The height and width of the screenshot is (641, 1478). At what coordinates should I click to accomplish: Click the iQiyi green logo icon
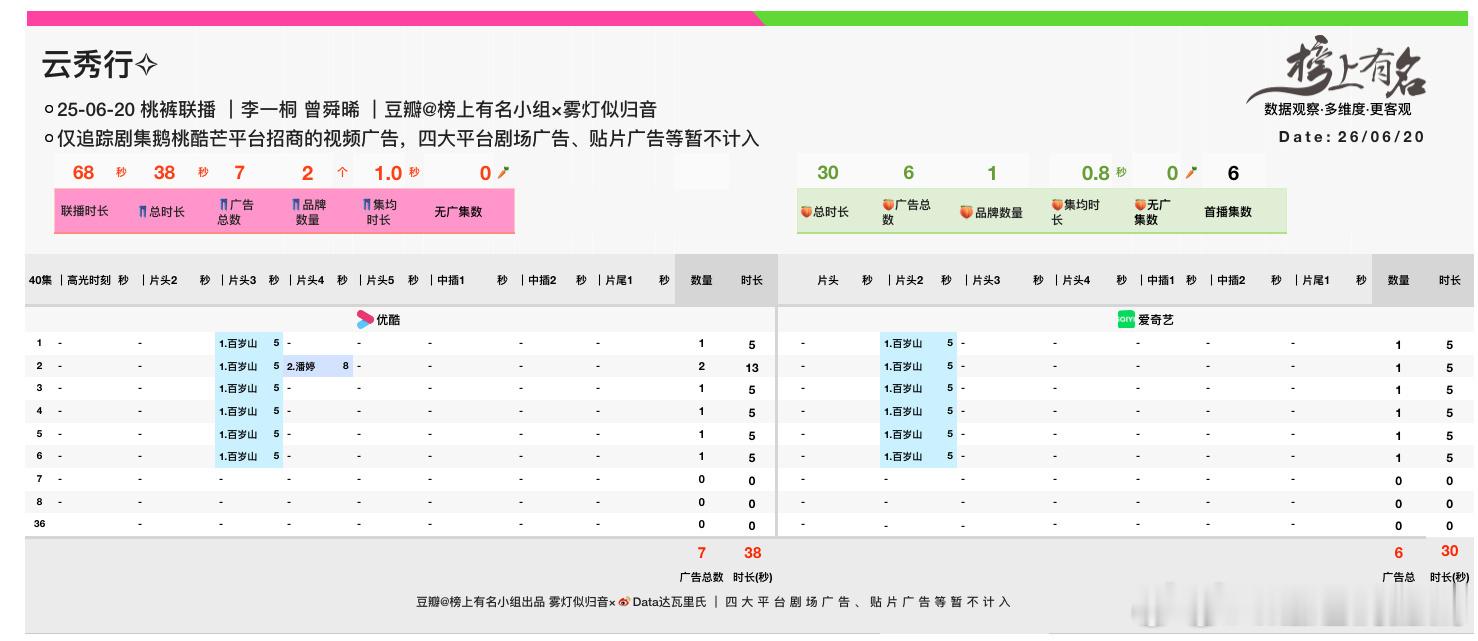(1126, 320)
